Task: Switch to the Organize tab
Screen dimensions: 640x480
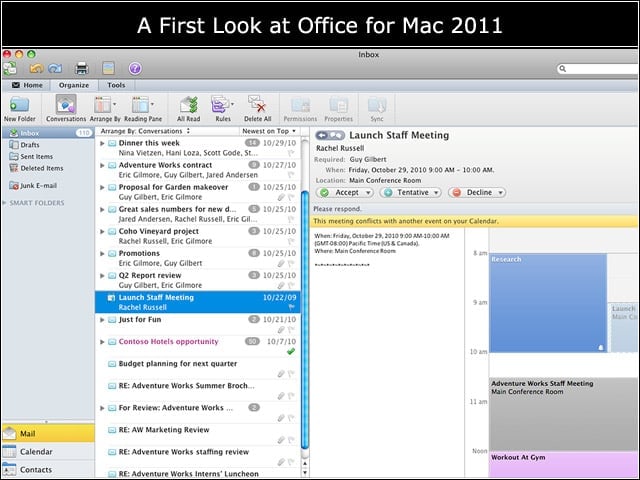Action: click(x=74, y=85)
